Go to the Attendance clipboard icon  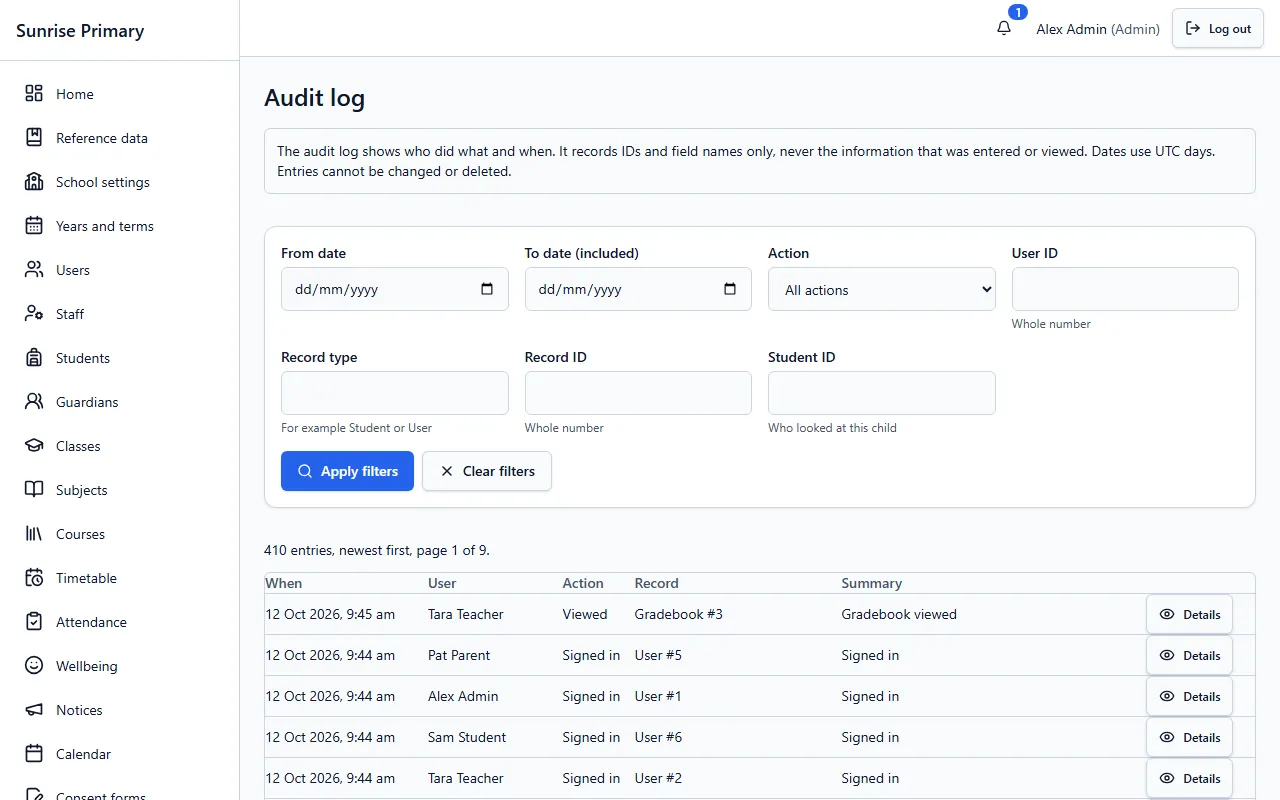[34, 621]
